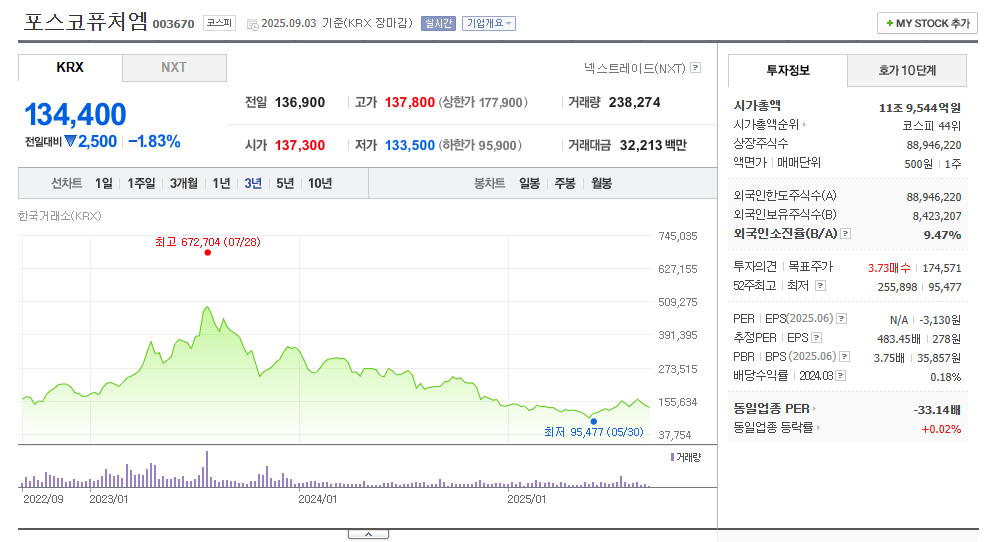The height and width of the screenshot is (542, 994).
Task: Switch to 월봉 candlestick chart
Action: (602, 183)
